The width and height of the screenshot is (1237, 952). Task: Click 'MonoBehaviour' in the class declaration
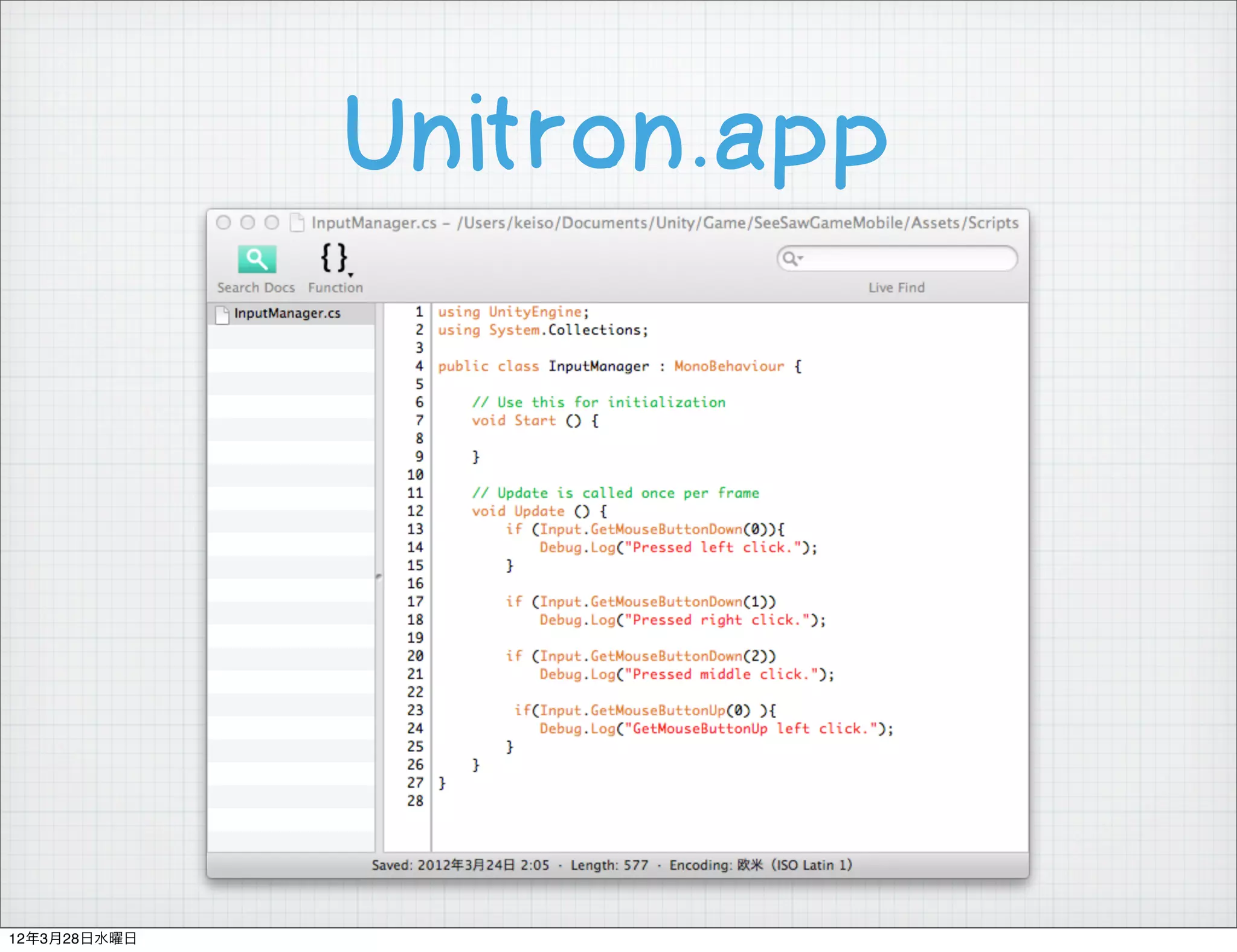click(x=729, y=366)
